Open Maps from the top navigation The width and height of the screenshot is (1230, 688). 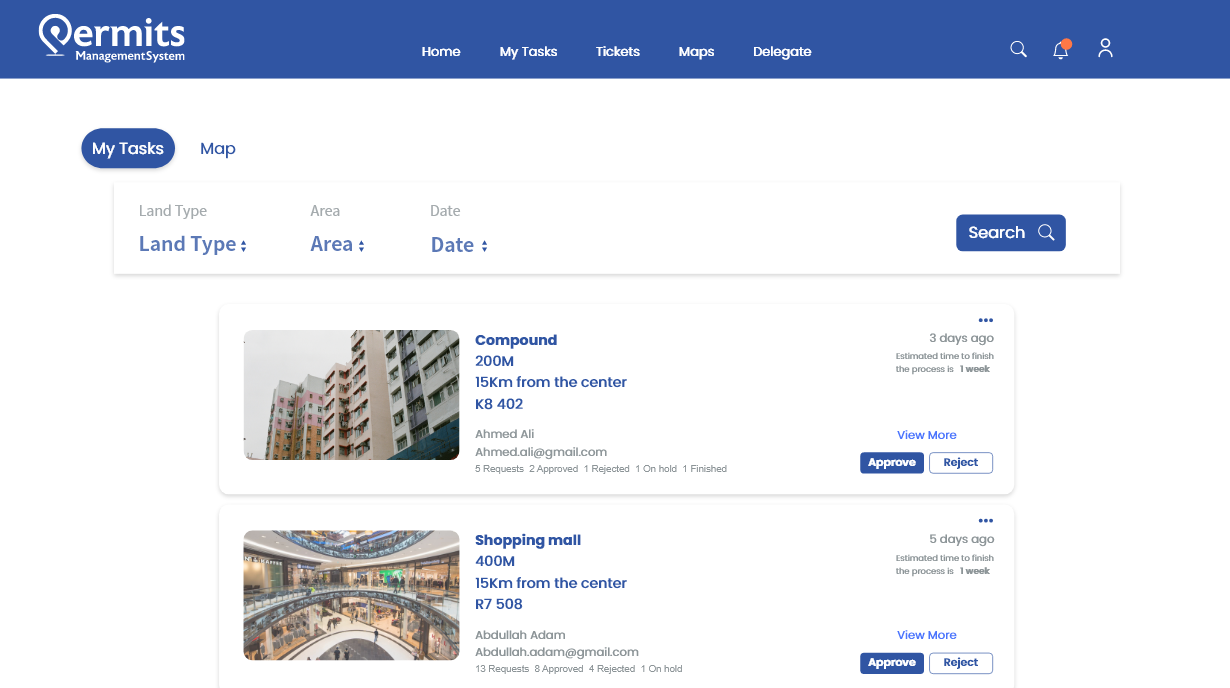(696, 51)
